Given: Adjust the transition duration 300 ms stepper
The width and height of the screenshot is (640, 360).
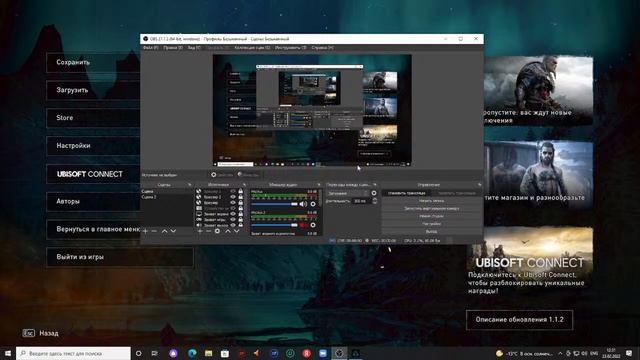Looking at the screenshot, I should [x=375, y=201].
